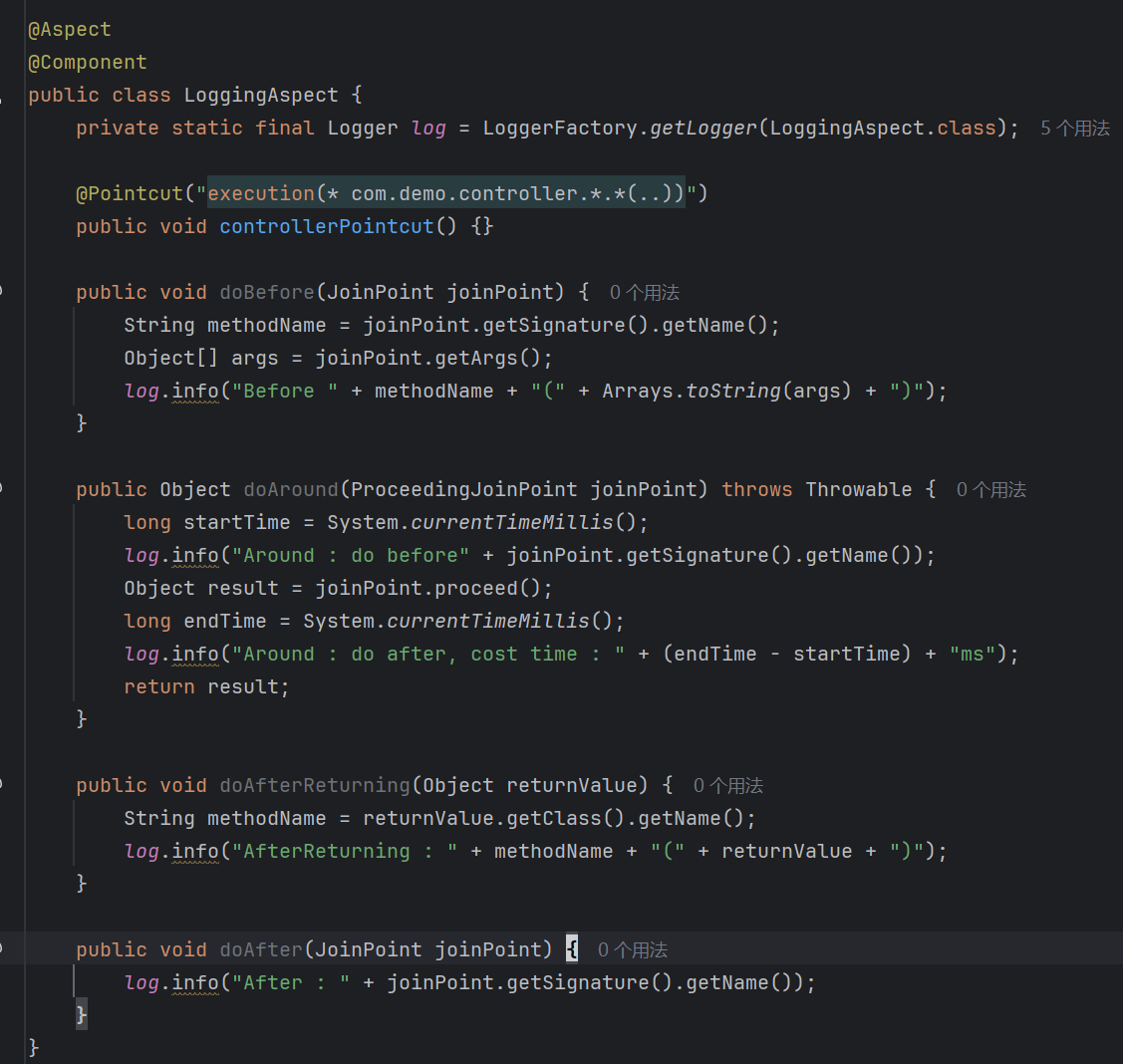Click the doAfter method name
This screenshot has height=1064, width=1123.
pos(261,950)
